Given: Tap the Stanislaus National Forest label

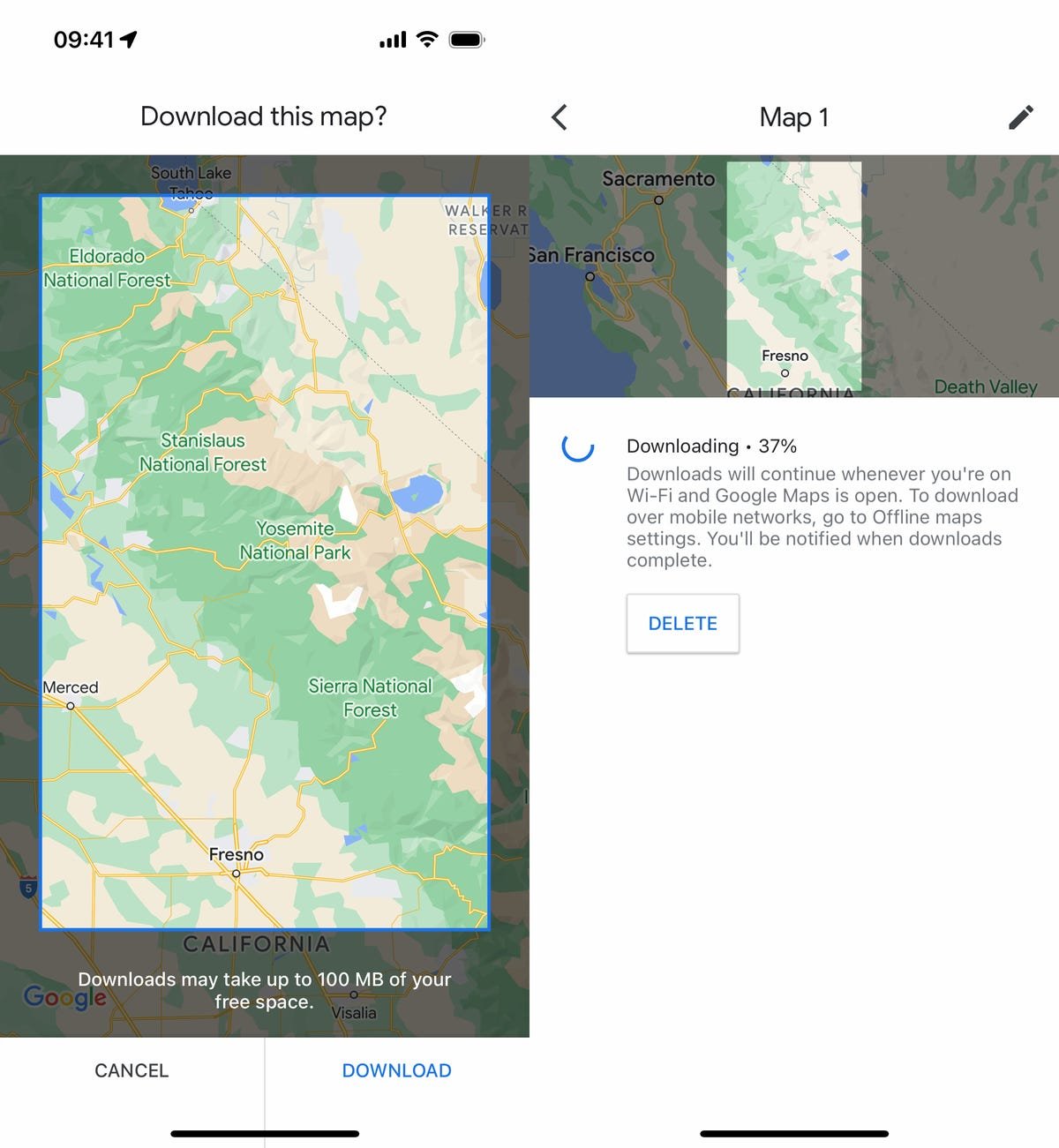Looking at the screenshot, I should coord(203,452).
